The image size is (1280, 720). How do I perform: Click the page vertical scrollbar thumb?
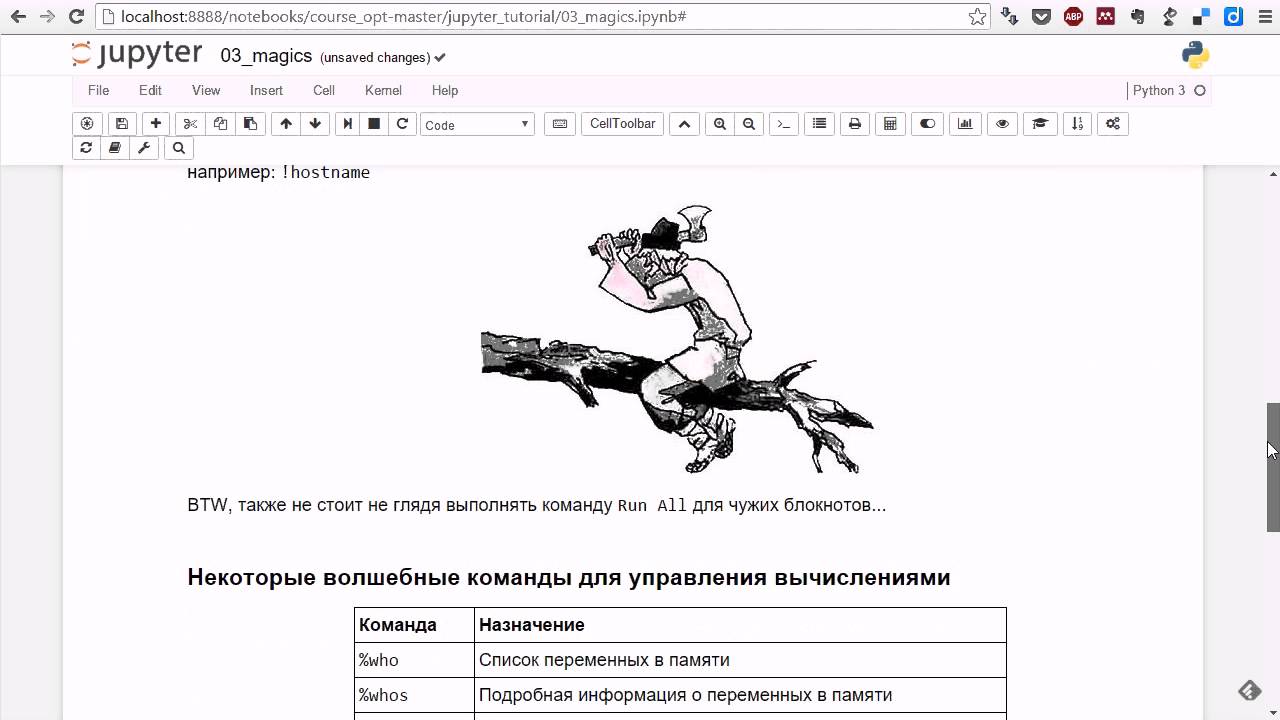click(1273, 467)
